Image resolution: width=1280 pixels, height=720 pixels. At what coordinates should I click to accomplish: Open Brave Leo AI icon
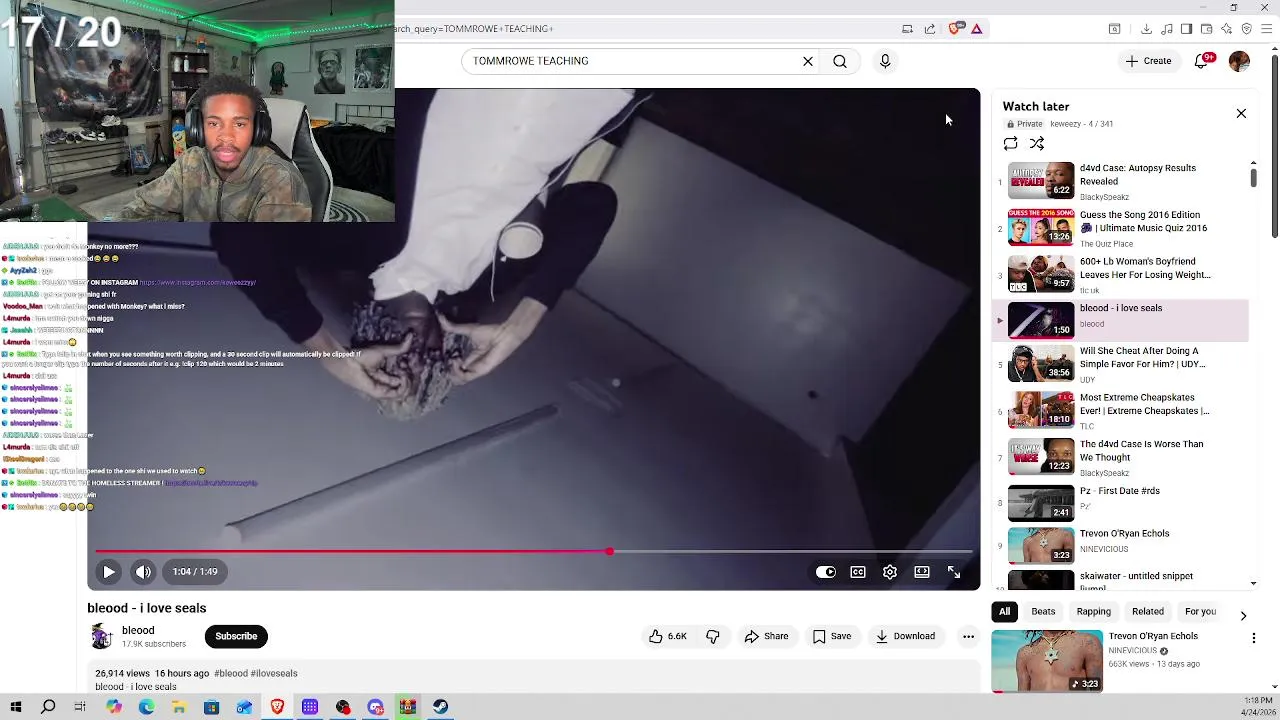pos(1226,29)
